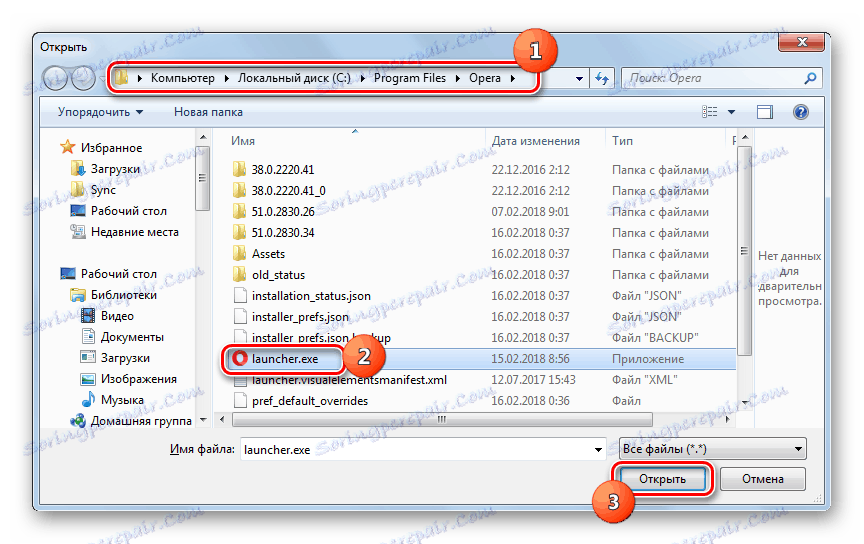Click the Музыка library icon
The height and width of the screenshot is (544, 864).
coord(88,400)
